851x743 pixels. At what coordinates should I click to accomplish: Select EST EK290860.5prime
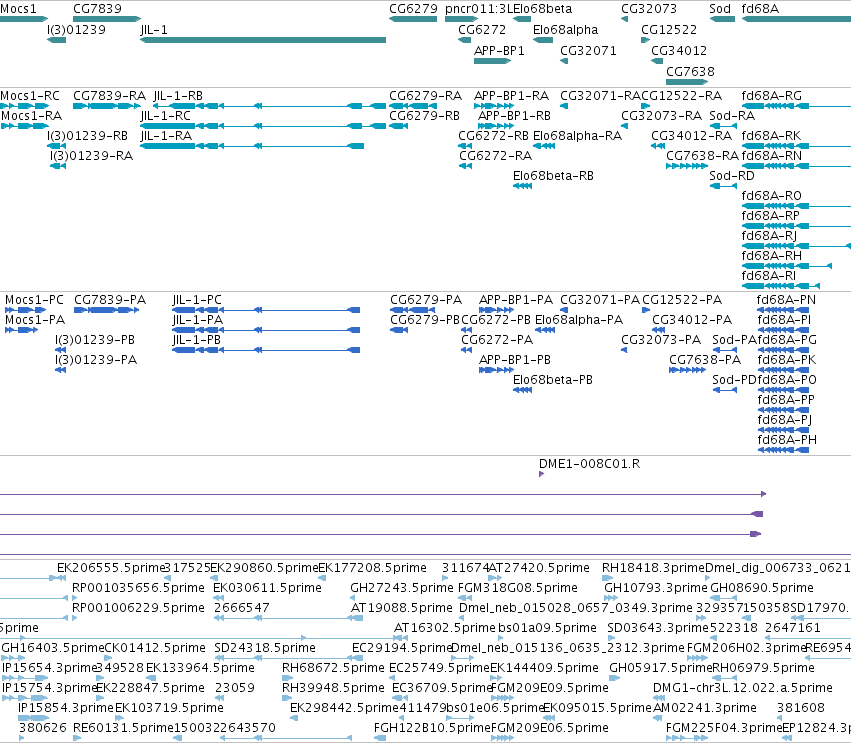[x=213, y=578]
